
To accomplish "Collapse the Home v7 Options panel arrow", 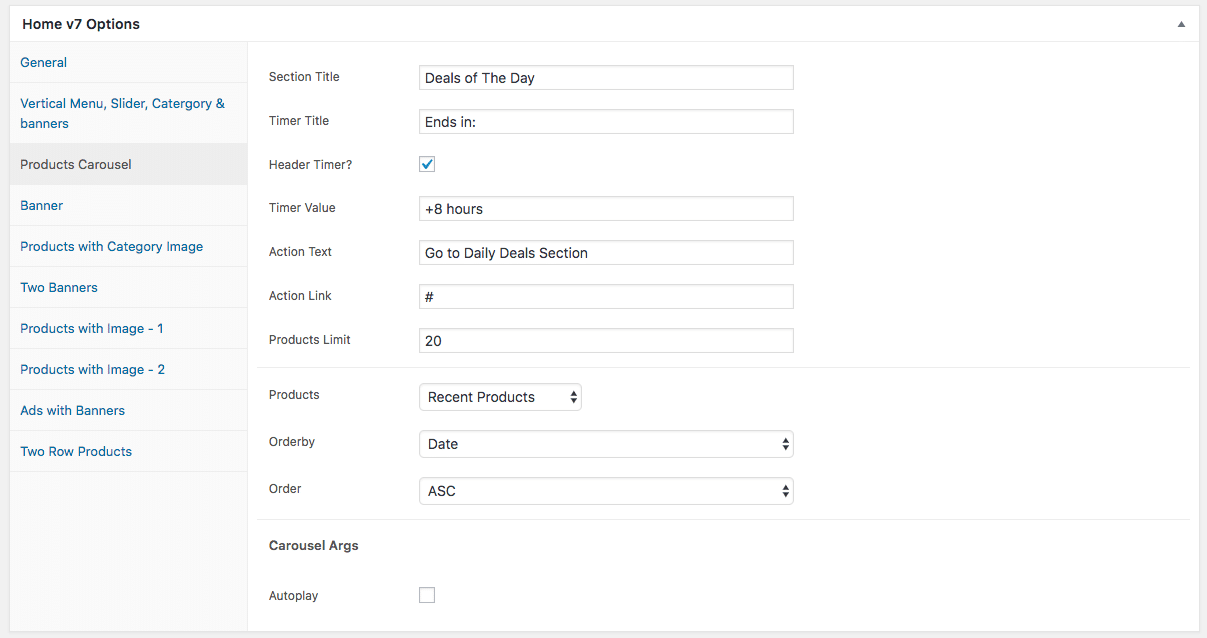I will click(1181, 24).
